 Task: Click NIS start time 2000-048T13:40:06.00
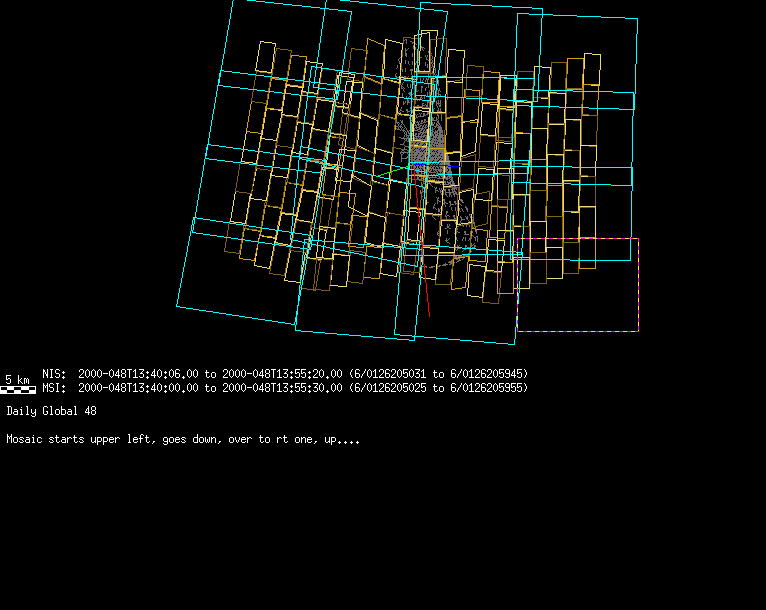(x=138, y=374)
